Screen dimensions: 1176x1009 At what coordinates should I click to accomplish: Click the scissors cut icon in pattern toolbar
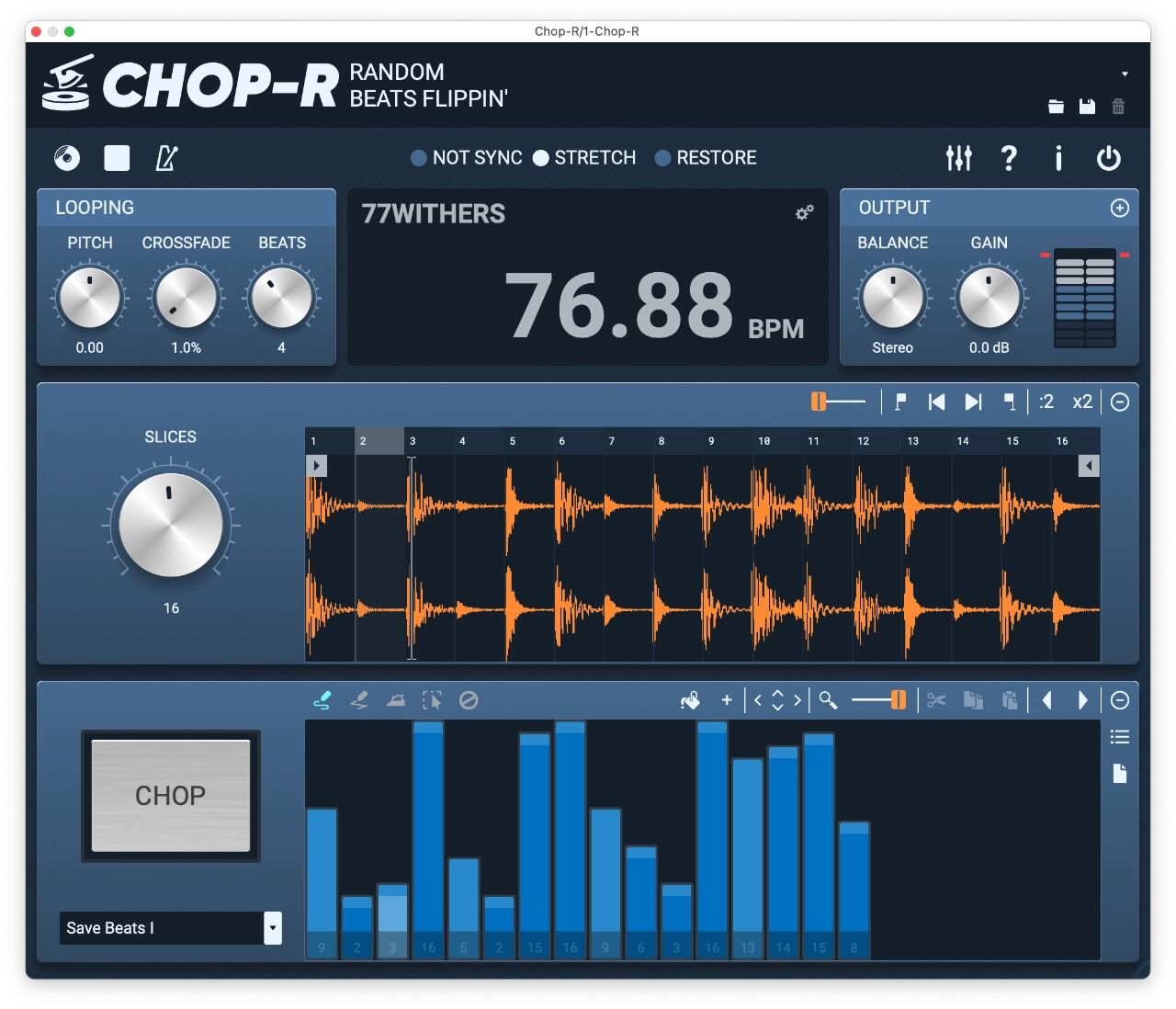pyautogui.click(x=938, y=700)
